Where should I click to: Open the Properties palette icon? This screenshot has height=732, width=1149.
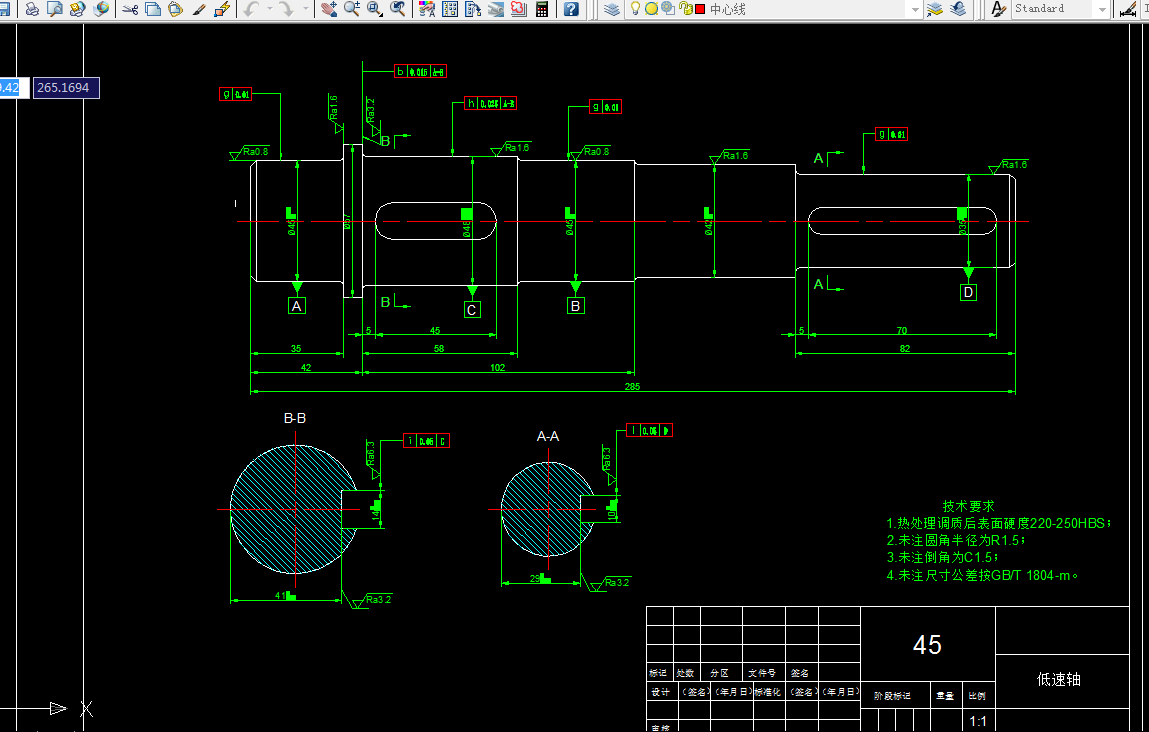[x=427, y=9]
